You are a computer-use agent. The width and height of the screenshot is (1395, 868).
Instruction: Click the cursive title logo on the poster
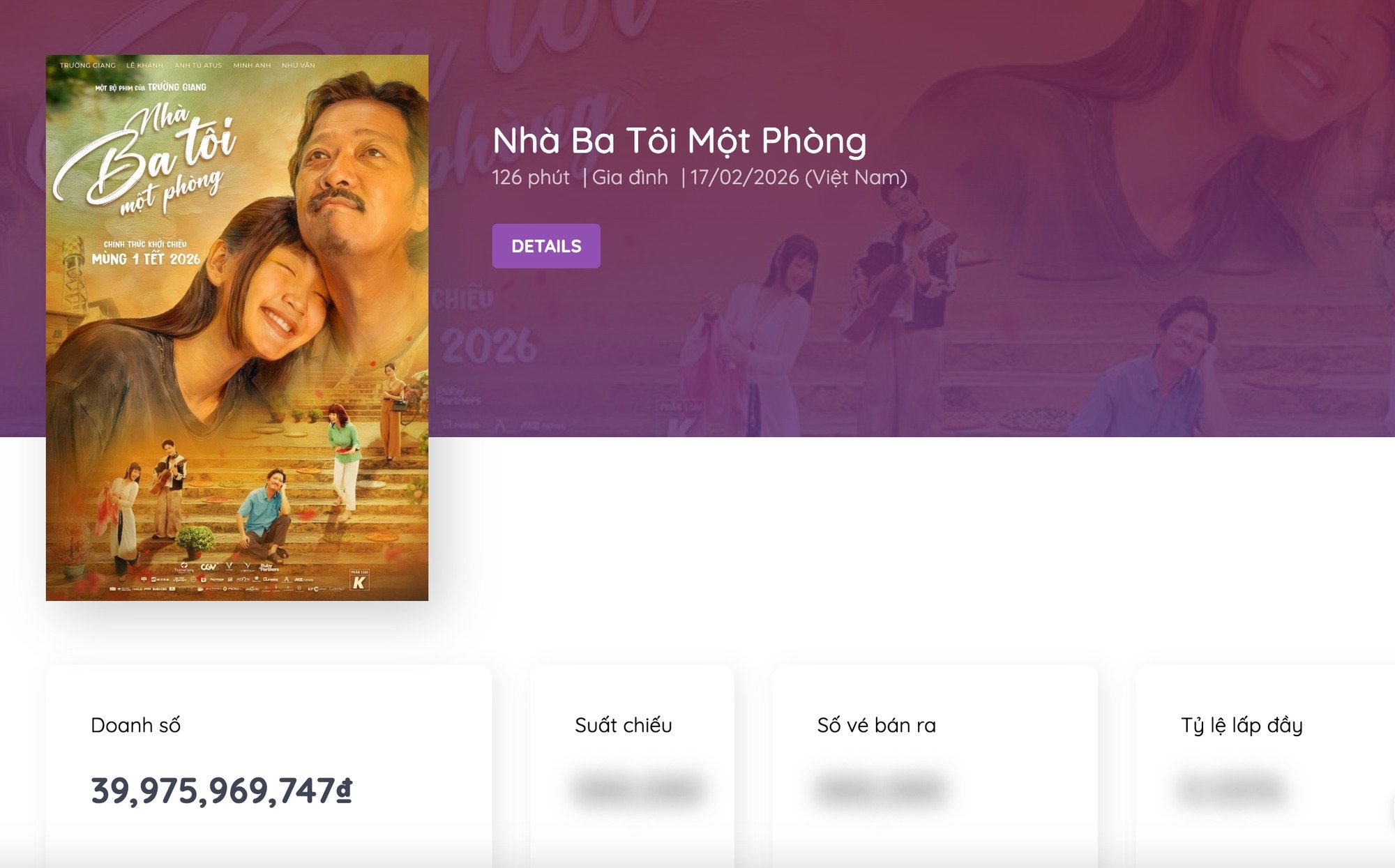click(x=150, y=160)
